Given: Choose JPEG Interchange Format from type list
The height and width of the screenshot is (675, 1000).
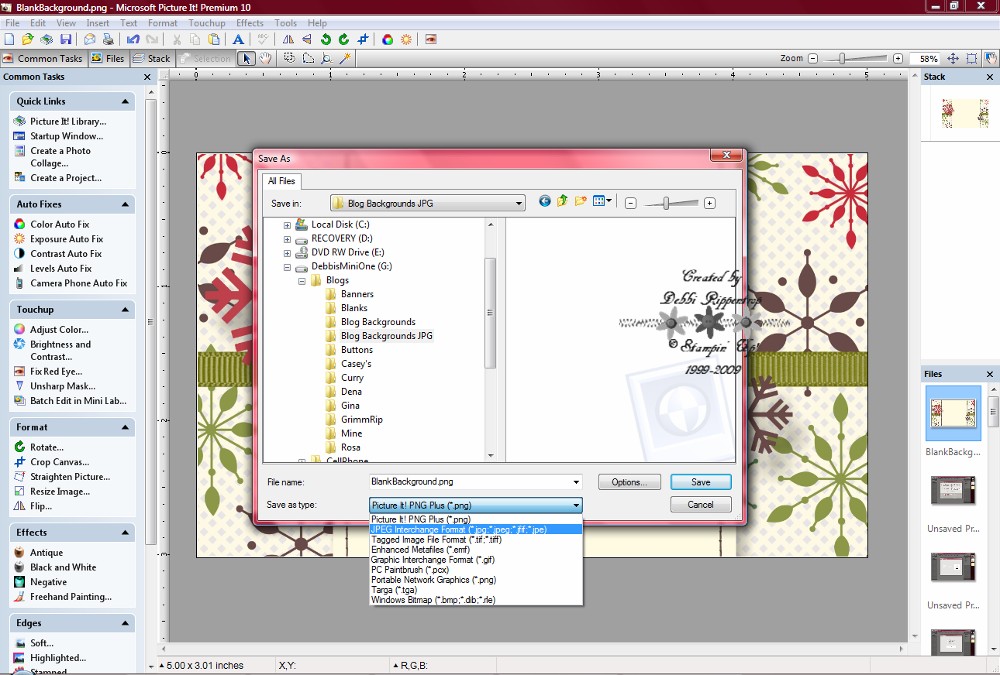Looking at the screenshot, I should 476,530.
